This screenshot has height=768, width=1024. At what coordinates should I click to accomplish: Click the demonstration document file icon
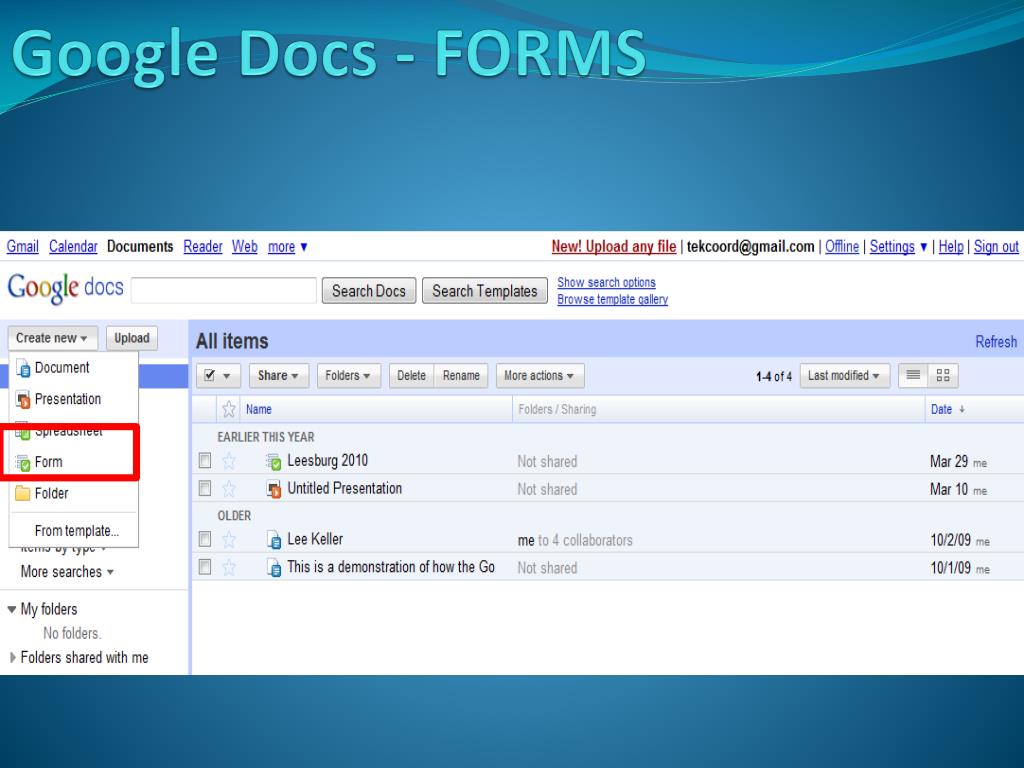pyautogui.click(x=274, y=567)
